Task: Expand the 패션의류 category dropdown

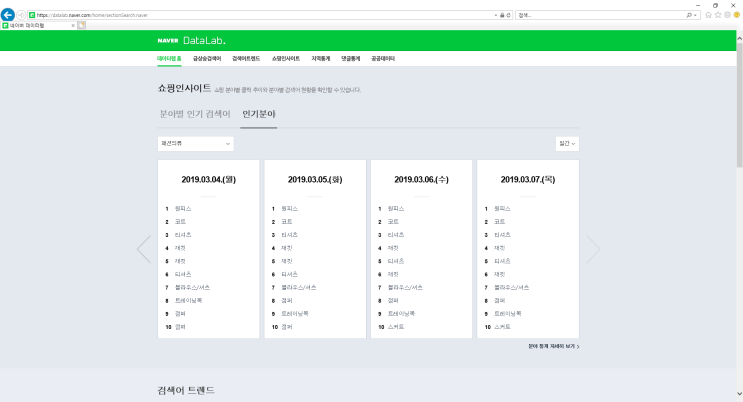Action: (x=196, y=144)
